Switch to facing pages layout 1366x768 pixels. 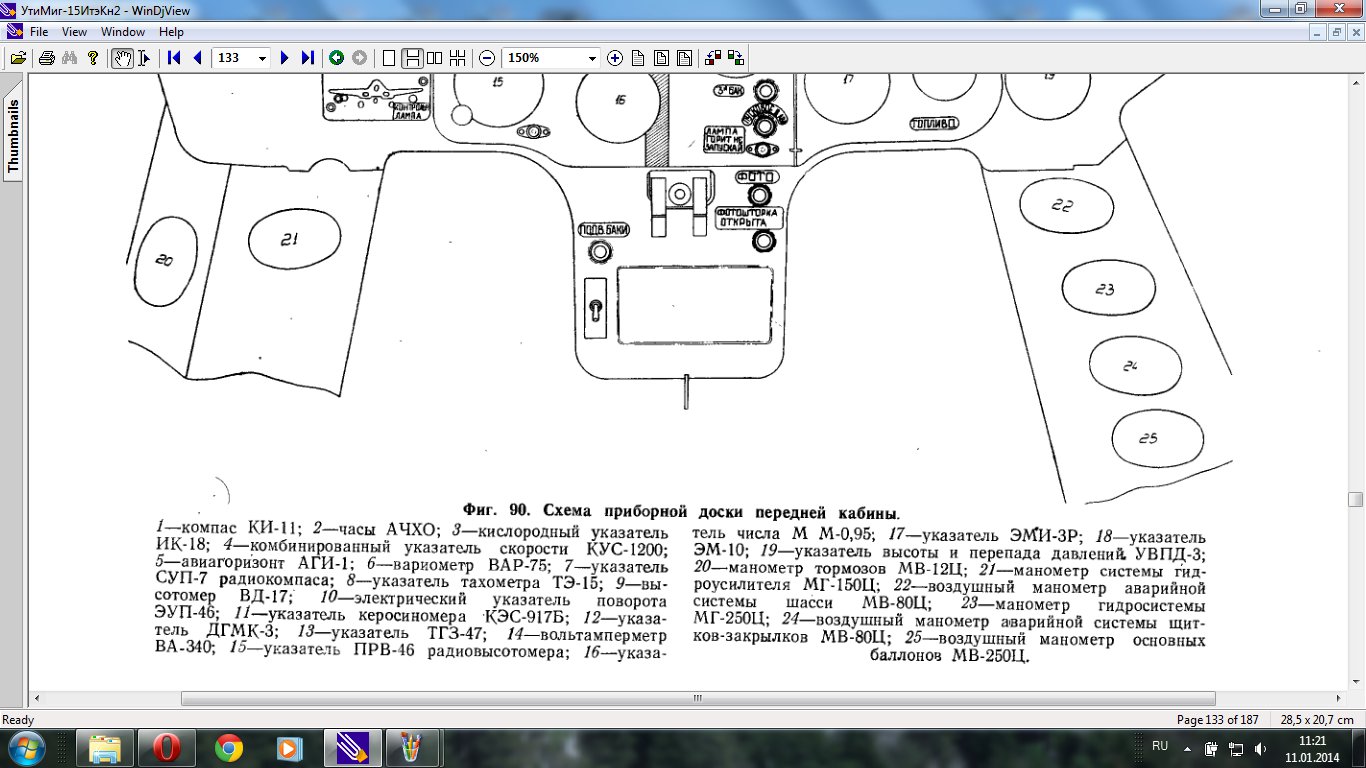click(434, 58)
